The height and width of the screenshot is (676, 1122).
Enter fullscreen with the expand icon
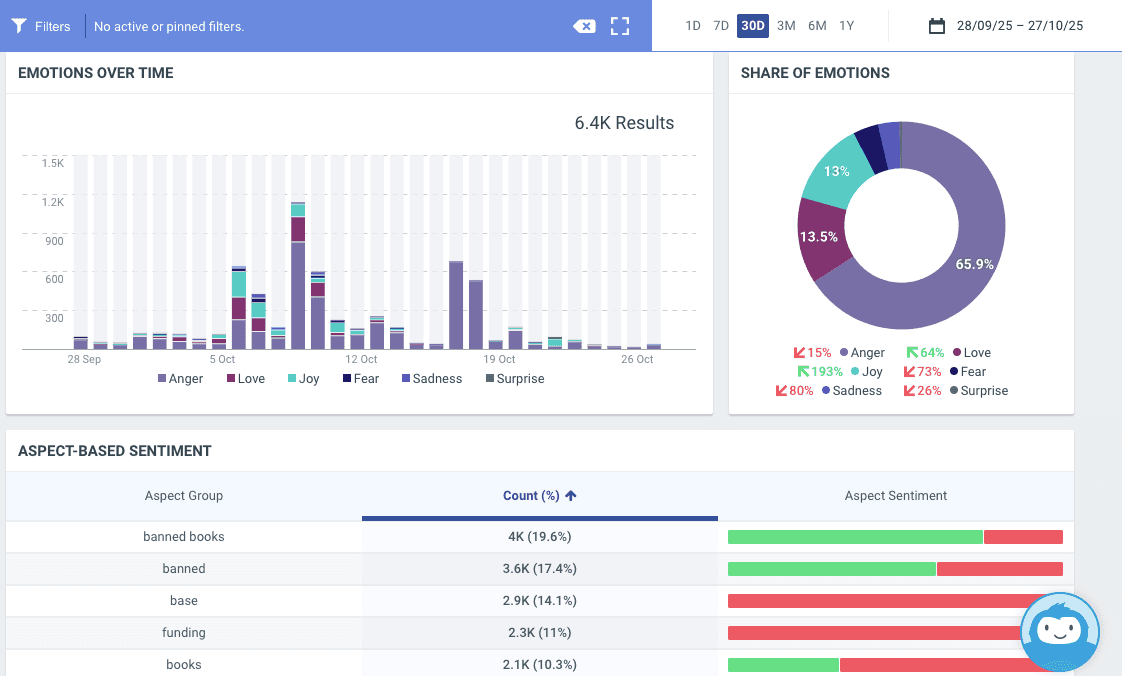tap(620, 26)
